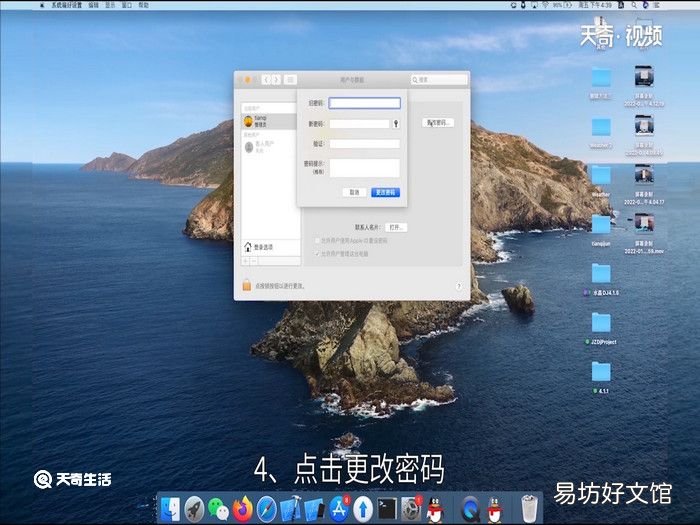Open the Apple menu

coord(42,5)
